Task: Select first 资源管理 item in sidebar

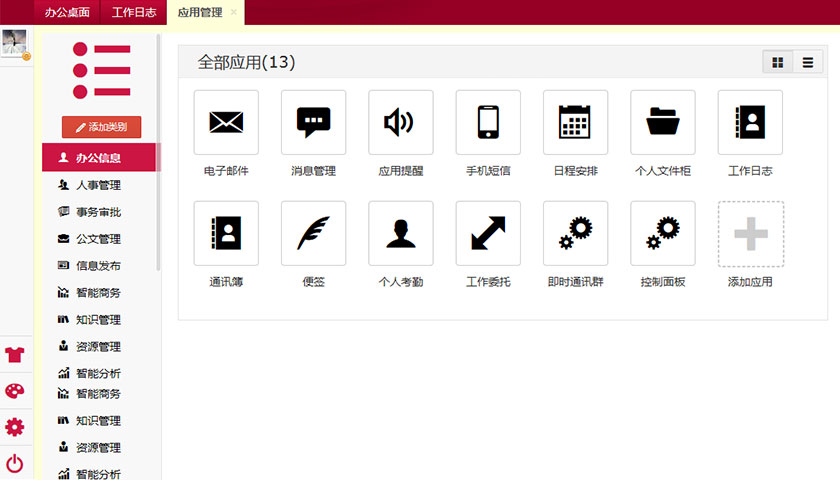Action: click(99, 346)
